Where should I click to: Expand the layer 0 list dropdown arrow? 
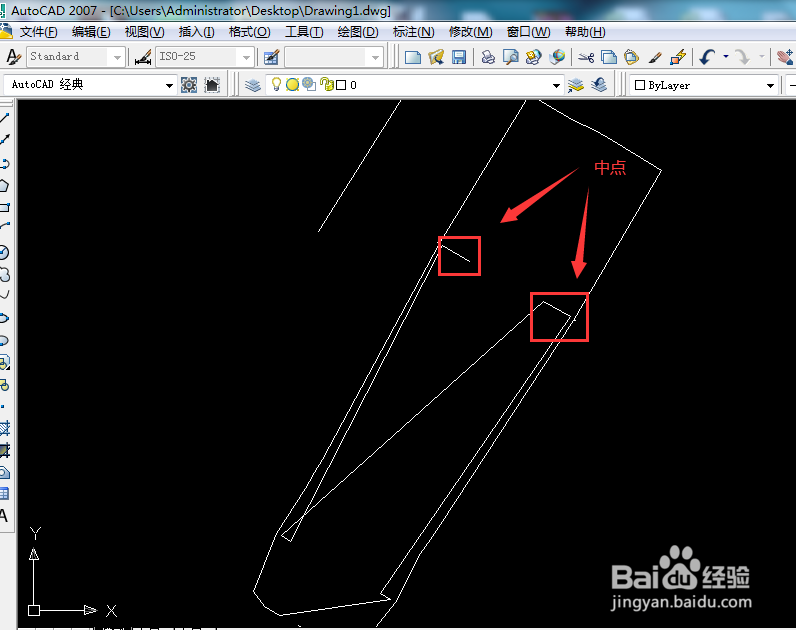(556, 85)
